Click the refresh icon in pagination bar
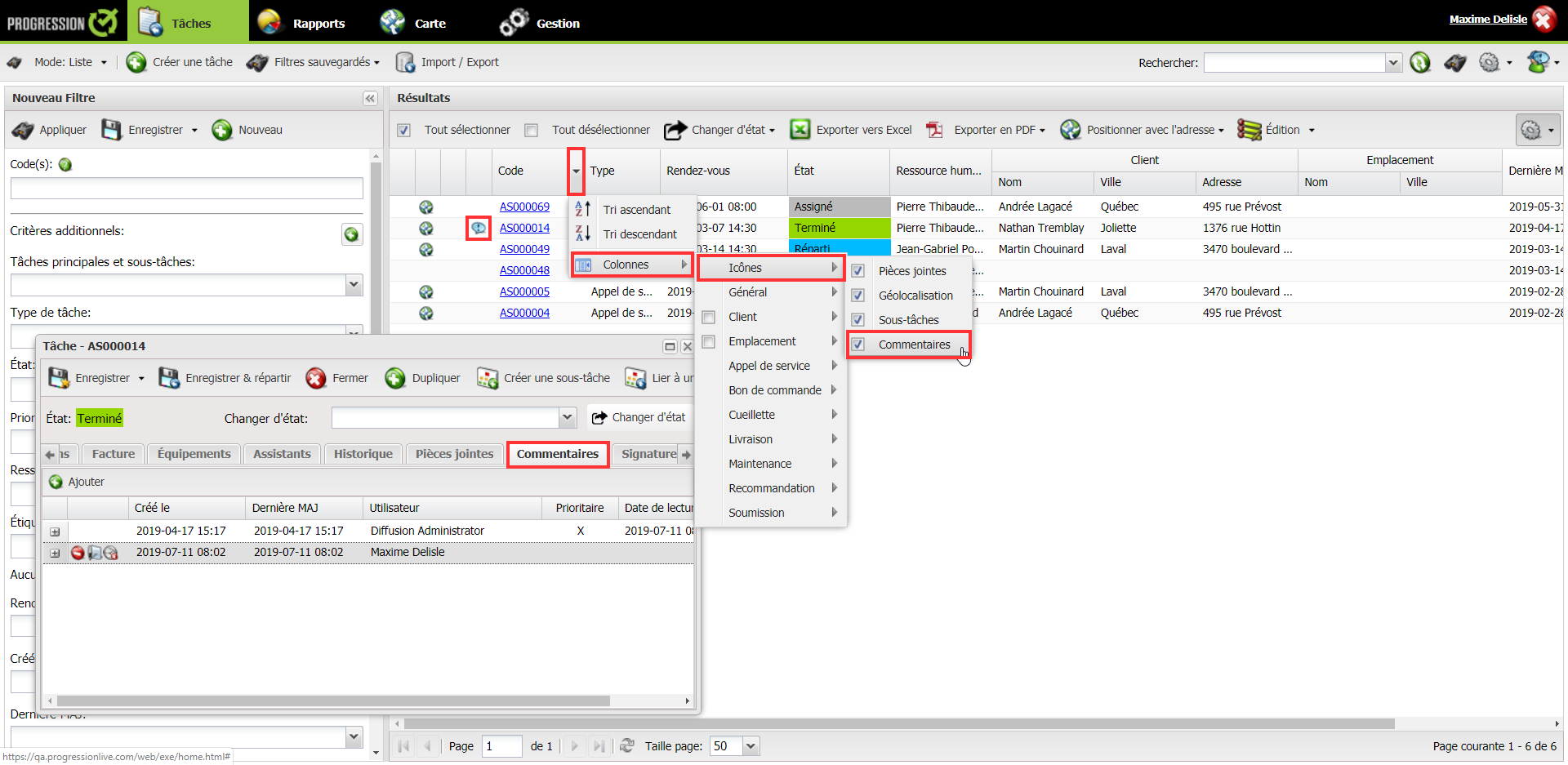Image resolution: width=1568 pixels, height=765 pixels. (x=627, y=745)
